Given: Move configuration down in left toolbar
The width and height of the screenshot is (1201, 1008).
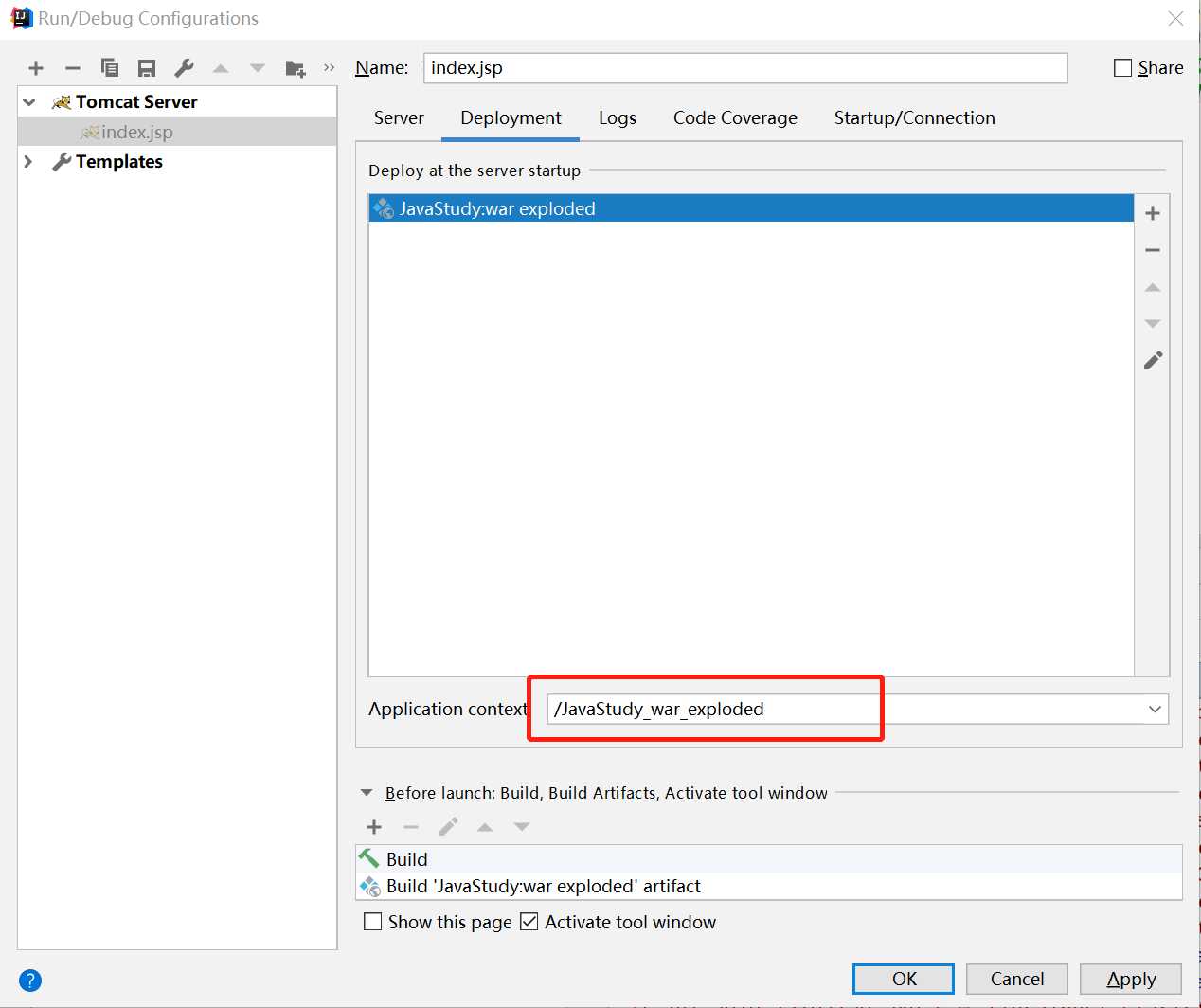Looking at the screenshot, I should click(258, 68).
